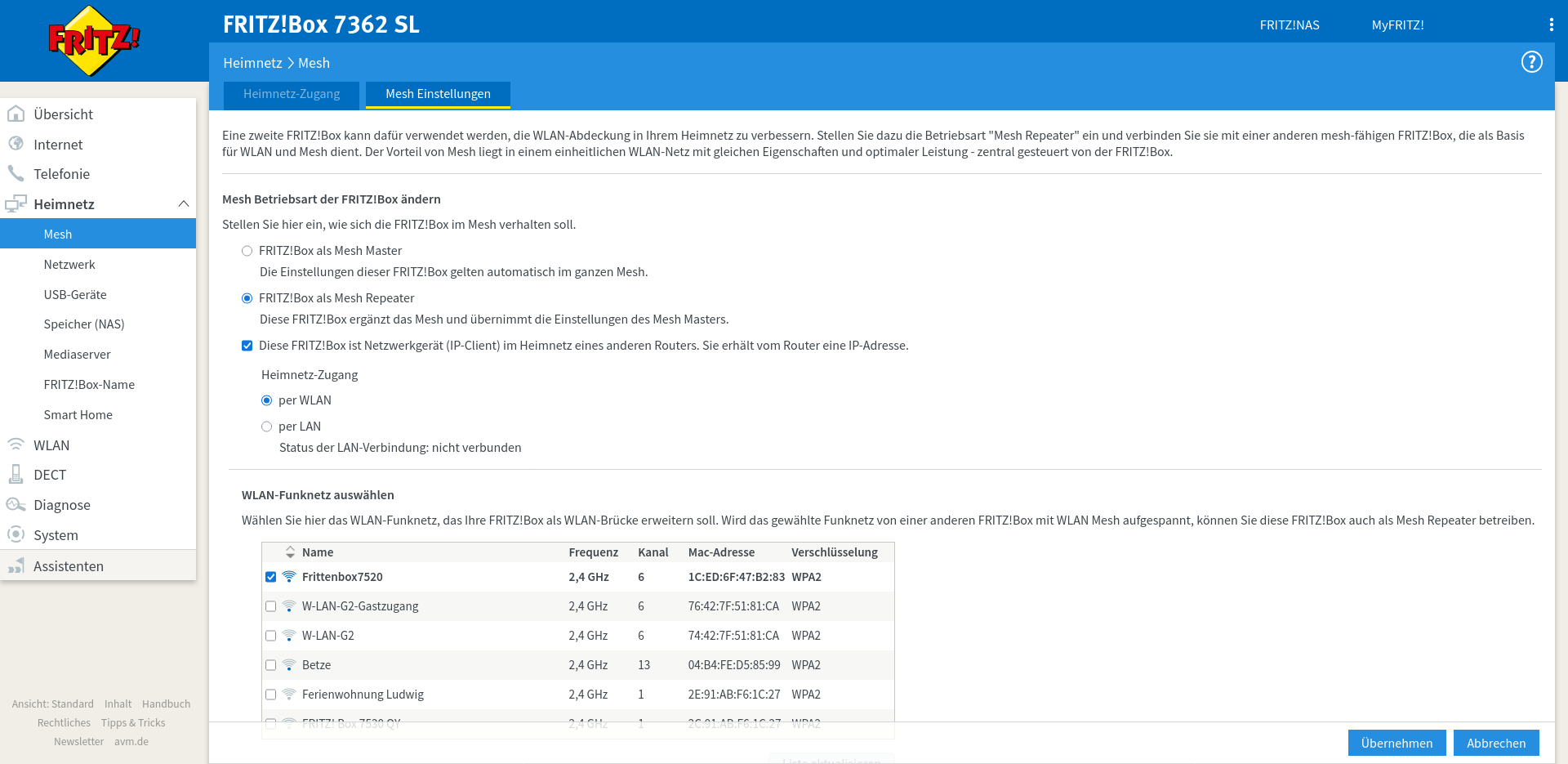Image resolution: width=1568 pixels, height=764 pixels.
Task: Click the Kanal column header
Action: [x=653, y=552]
